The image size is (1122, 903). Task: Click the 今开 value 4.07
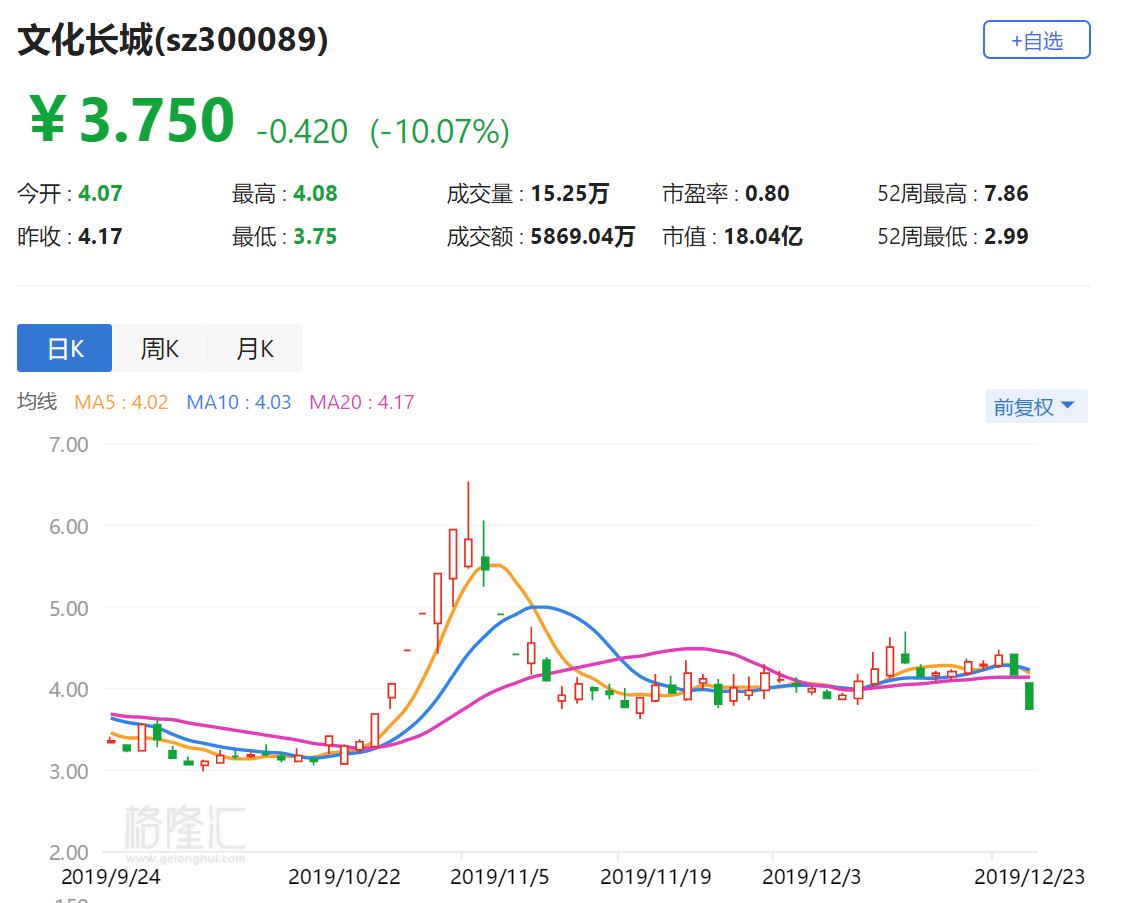click(x=100, y=193)
